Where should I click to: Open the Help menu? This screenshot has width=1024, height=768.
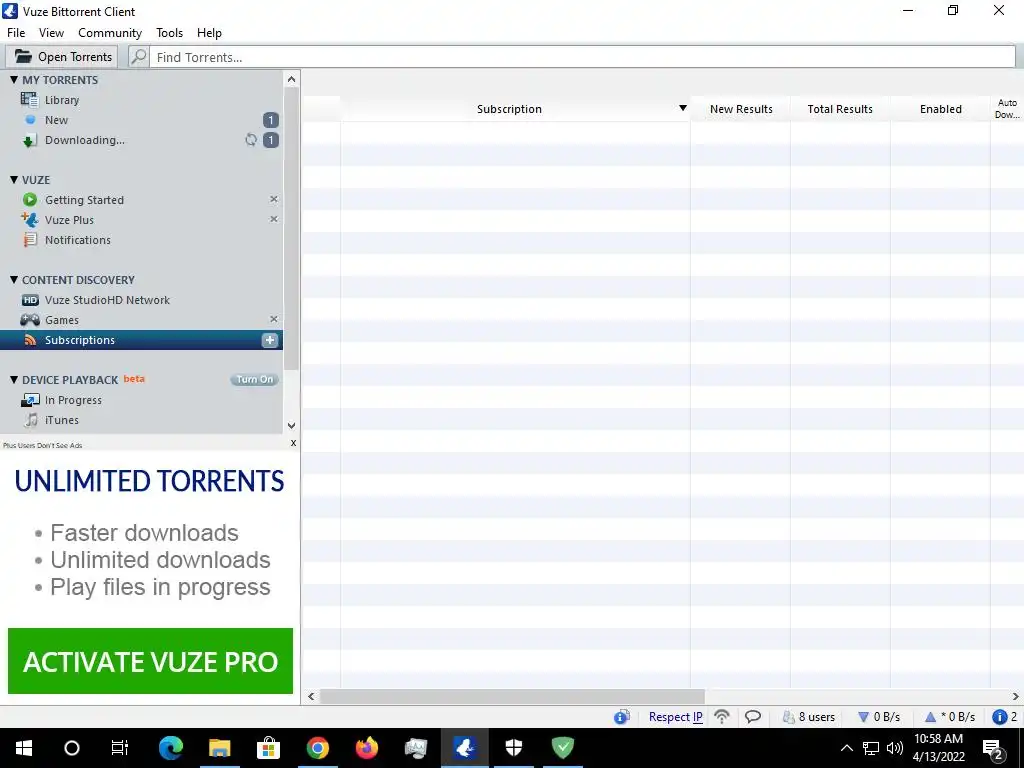(x=209, y=33)
